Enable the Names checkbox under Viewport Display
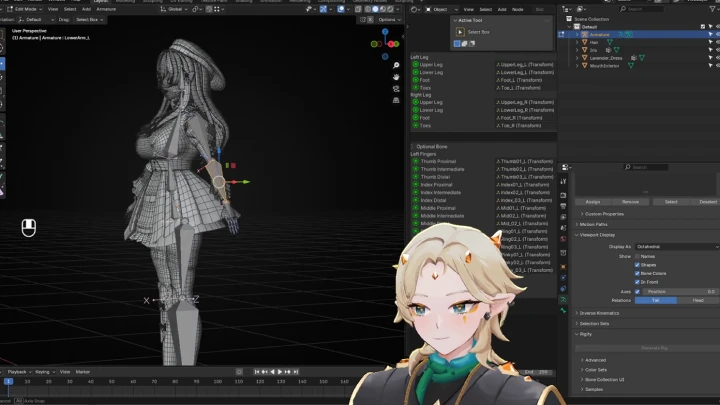 [x=637, y=256]
